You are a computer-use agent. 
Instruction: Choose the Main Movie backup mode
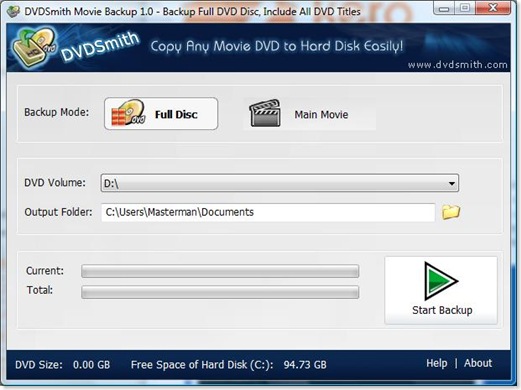[310, 114]
